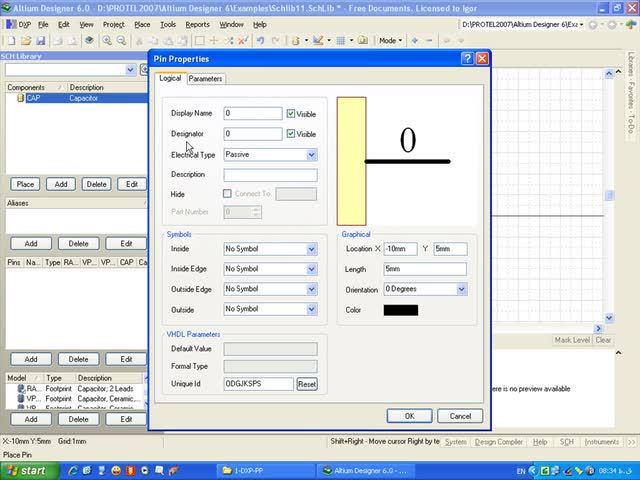Screen dimensions: 640x480
Task: Click Reset next to Unique Id
Action: [x=307, y=384]
